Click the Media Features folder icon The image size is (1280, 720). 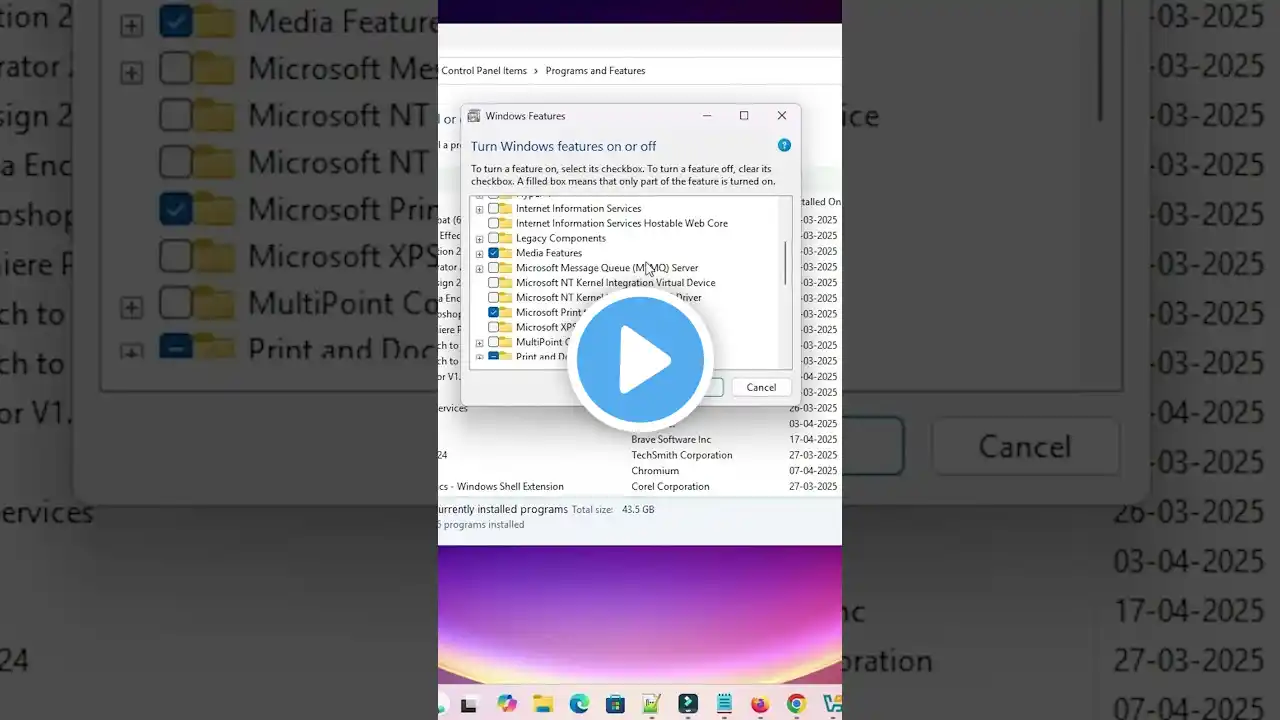(506, 253)
